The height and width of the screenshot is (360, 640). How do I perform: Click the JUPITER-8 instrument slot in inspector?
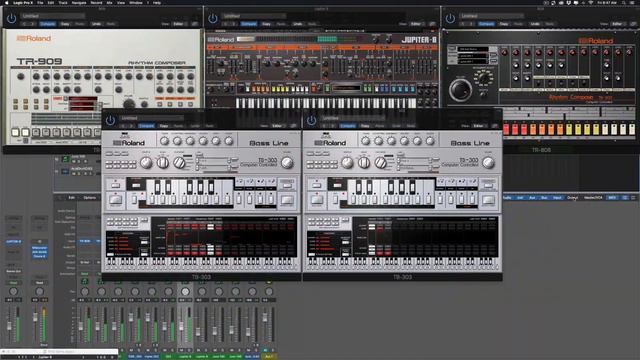point(13,242)
